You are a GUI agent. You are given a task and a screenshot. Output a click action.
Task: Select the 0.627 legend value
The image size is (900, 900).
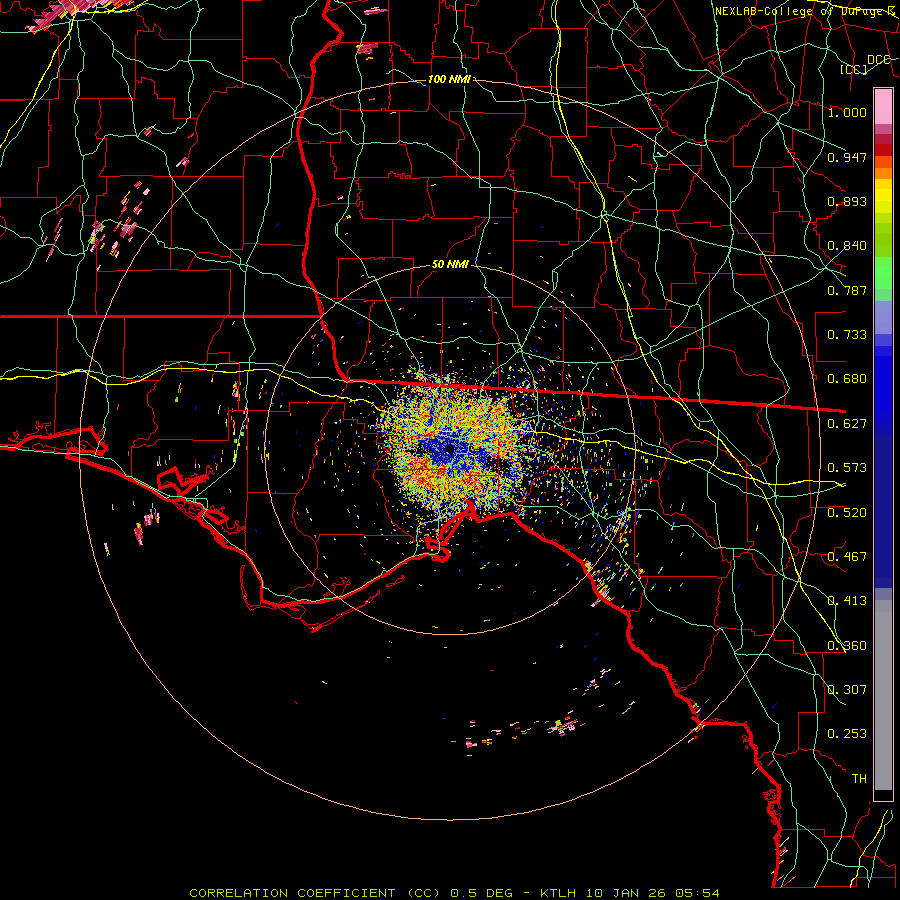click(x=847, y=423)
